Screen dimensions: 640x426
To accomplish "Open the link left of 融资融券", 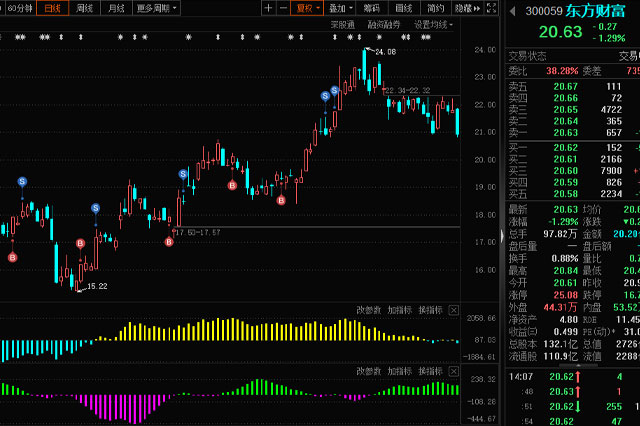I will point(343,25).
